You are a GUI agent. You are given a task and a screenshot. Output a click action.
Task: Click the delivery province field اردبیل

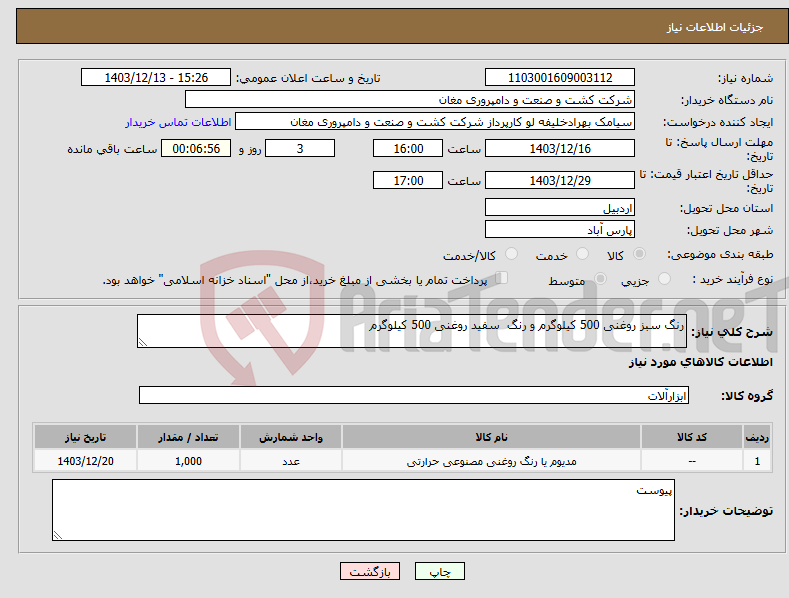tap(560, 207)
